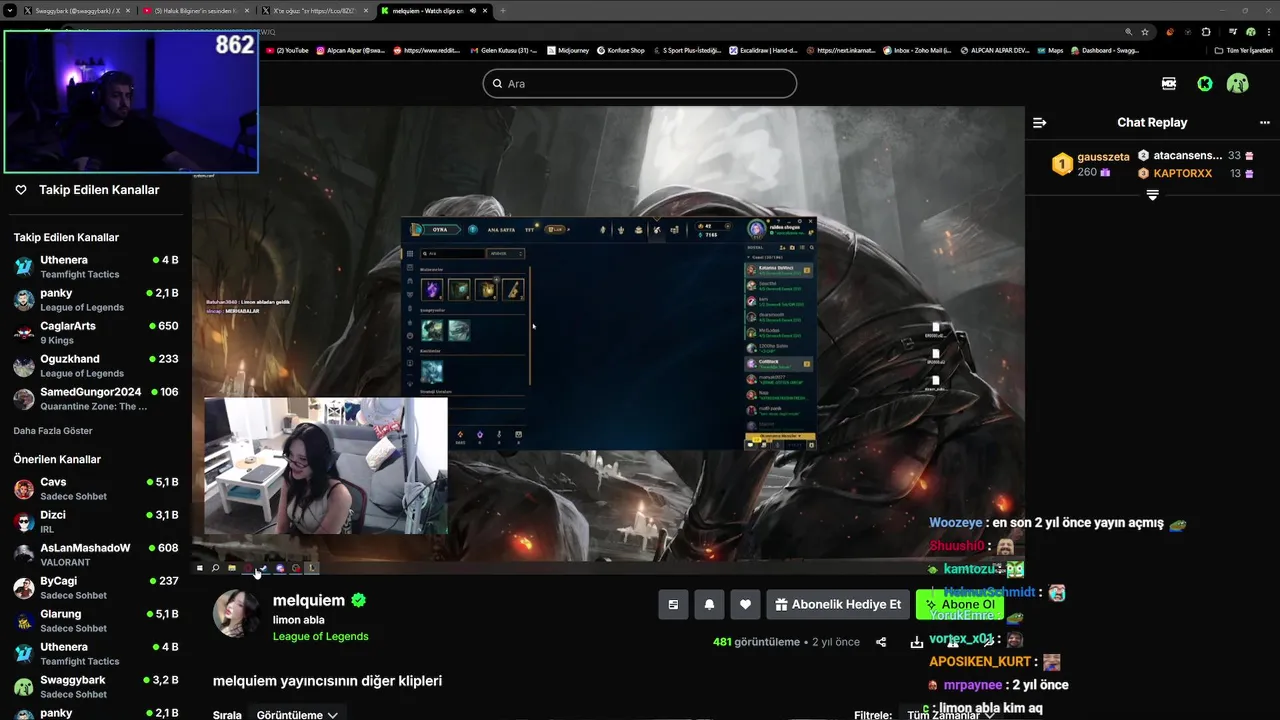
Task: Click the Takip Edilen Kanallar sidebar header
Action: [x=98, y=189]
